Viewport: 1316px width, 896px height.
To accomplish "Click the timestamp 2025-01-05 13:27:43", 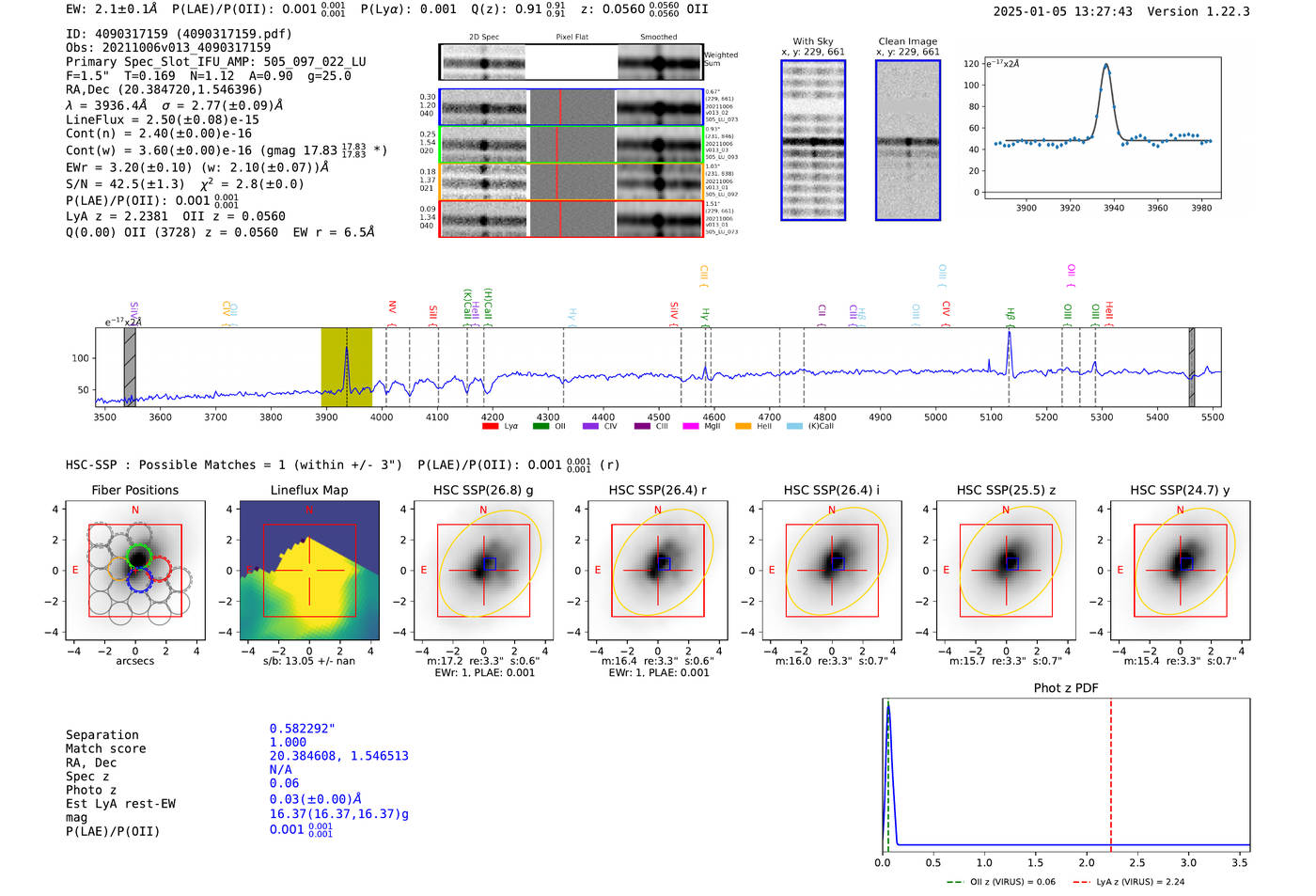I will click(x=1062, y=11).
